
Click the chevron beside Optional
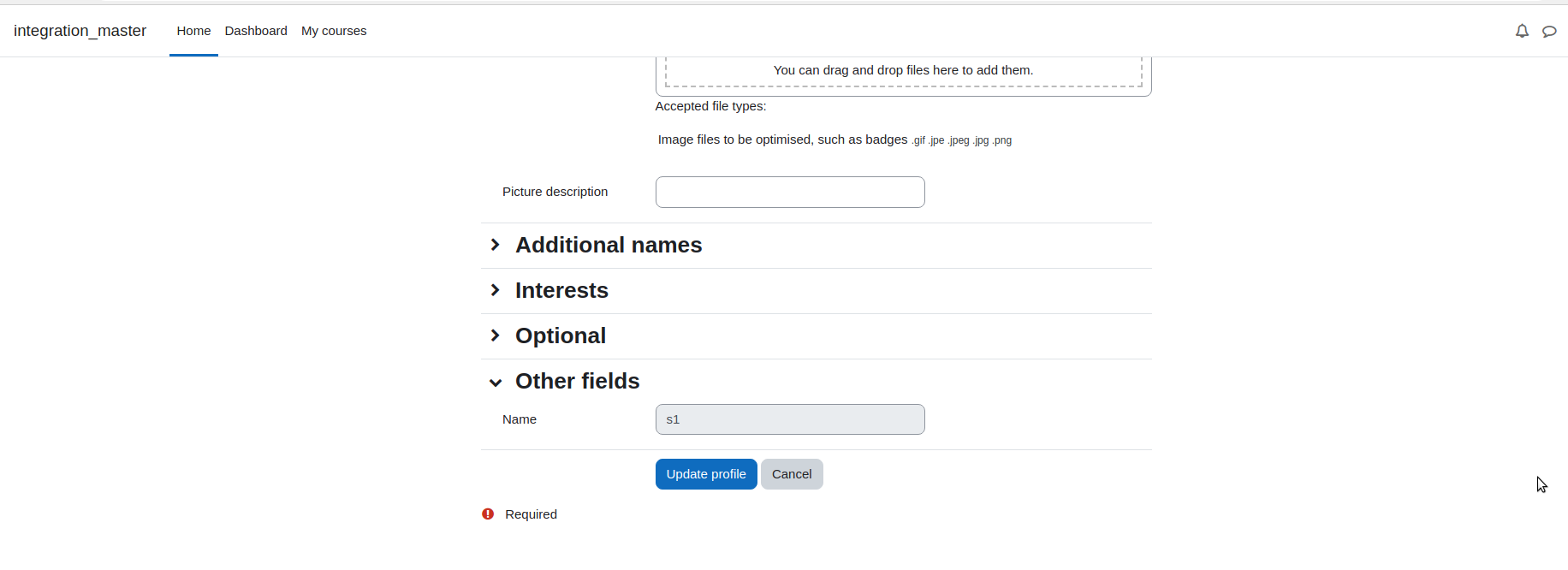pyautogui.click(x=496, y=335)
